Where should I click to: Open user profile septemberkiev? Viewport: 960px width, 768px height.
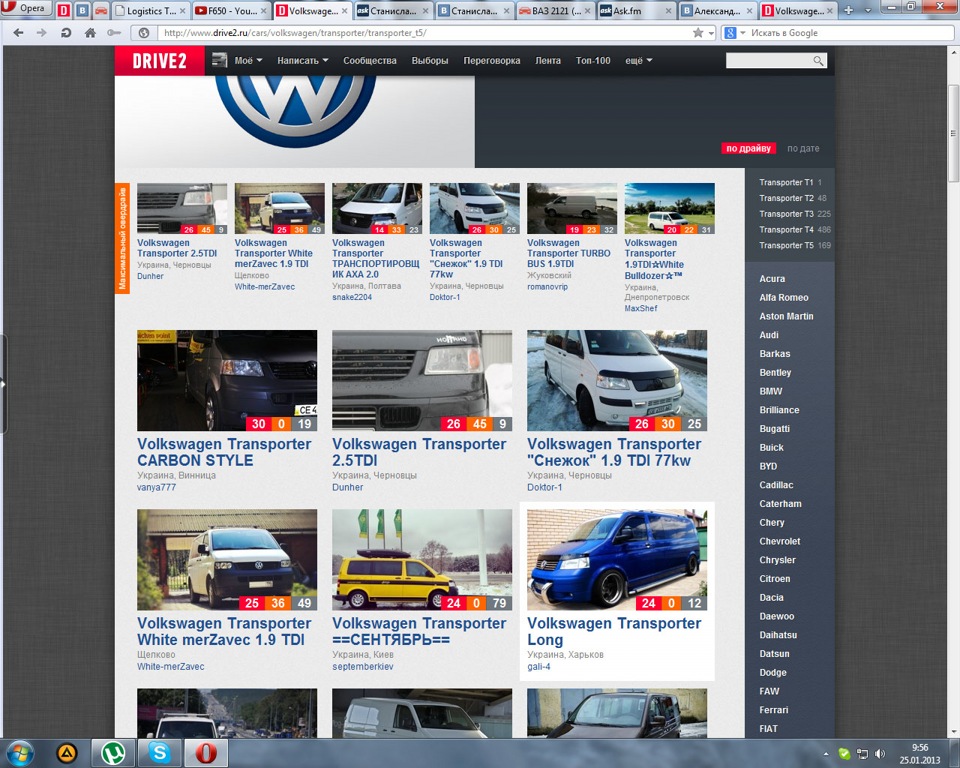(x=362, y=667)
